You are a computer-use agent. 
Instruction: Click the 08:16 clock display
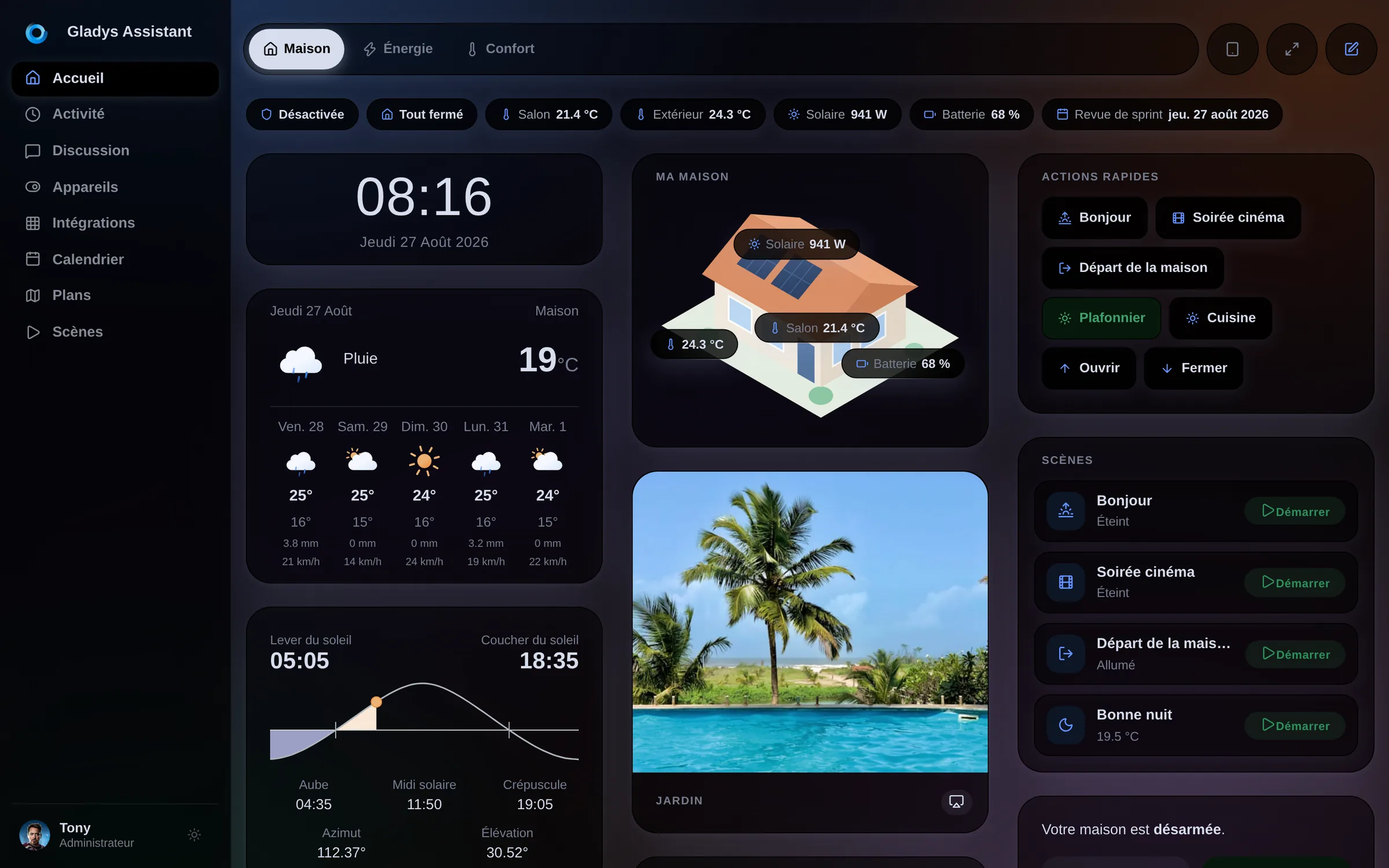(x=424, y=197)
